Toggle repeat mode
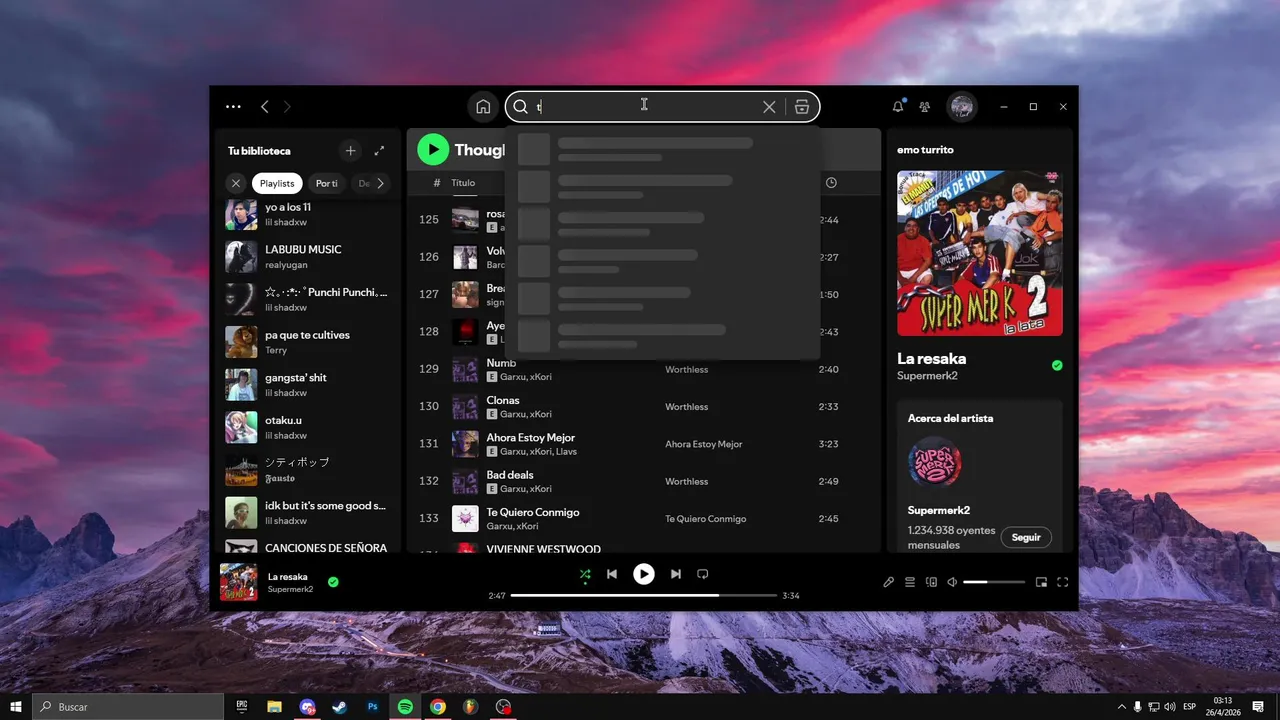This screenshot has width=1280, height=720. [x=703, y=574]
